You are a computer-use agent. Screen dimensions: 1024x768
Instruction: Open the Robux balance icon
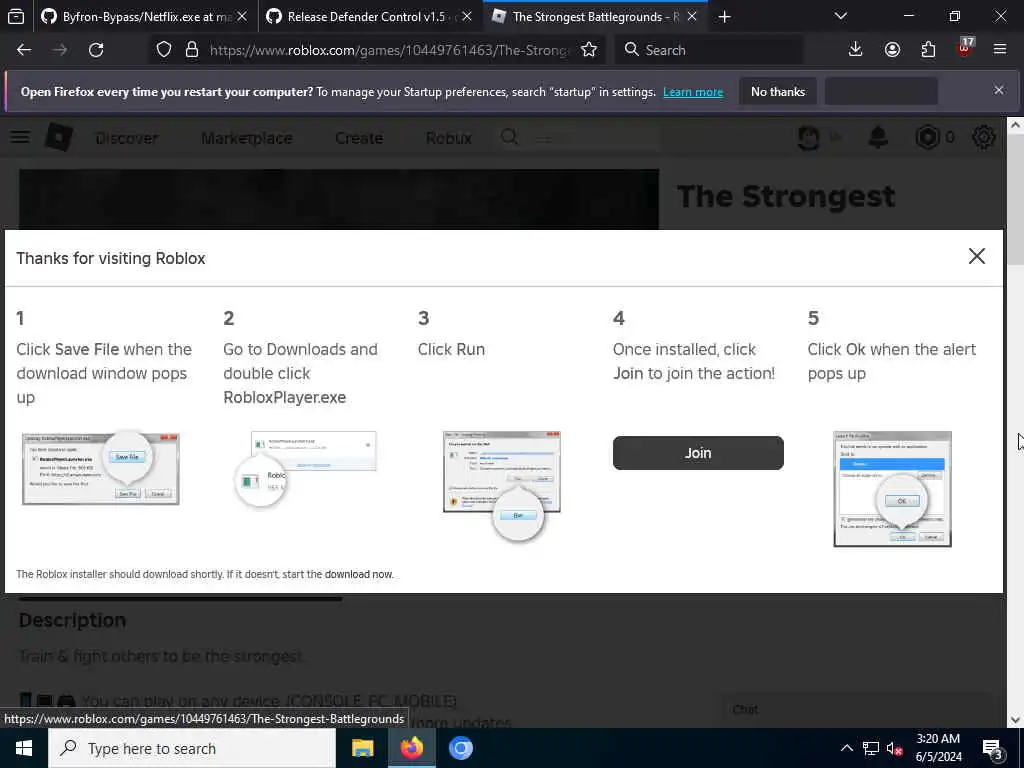(927, 137)
